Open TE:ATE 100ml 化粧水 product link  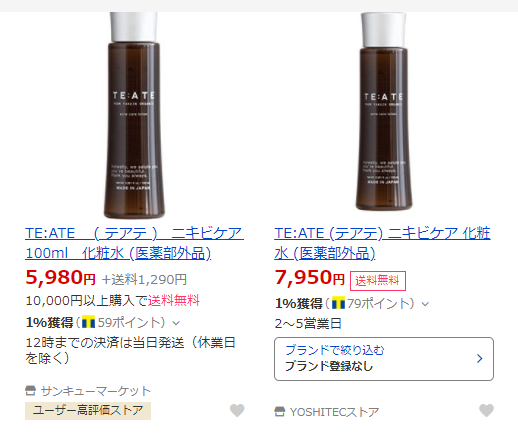[134, 243]
